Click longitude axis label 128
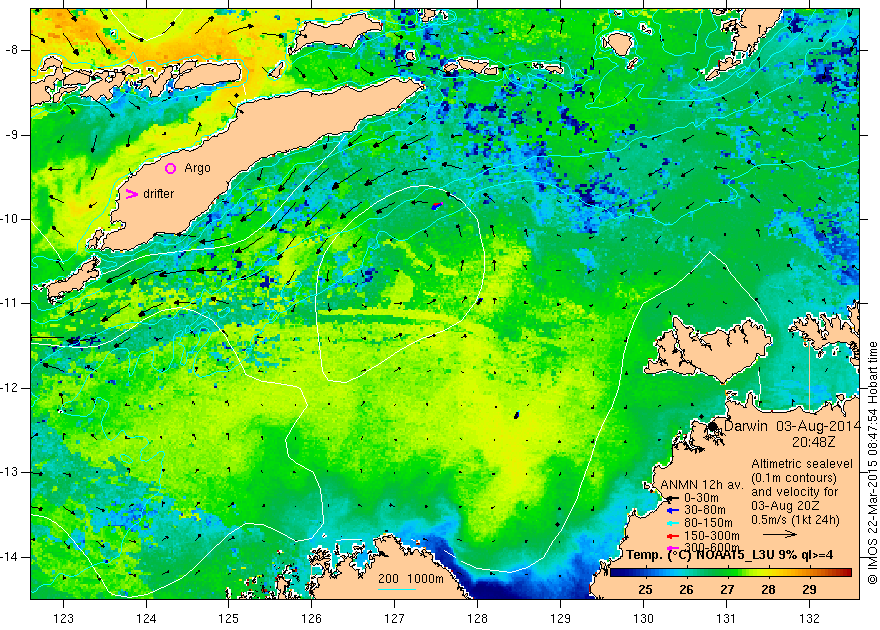880x630 pixels. tap(478, 619)
